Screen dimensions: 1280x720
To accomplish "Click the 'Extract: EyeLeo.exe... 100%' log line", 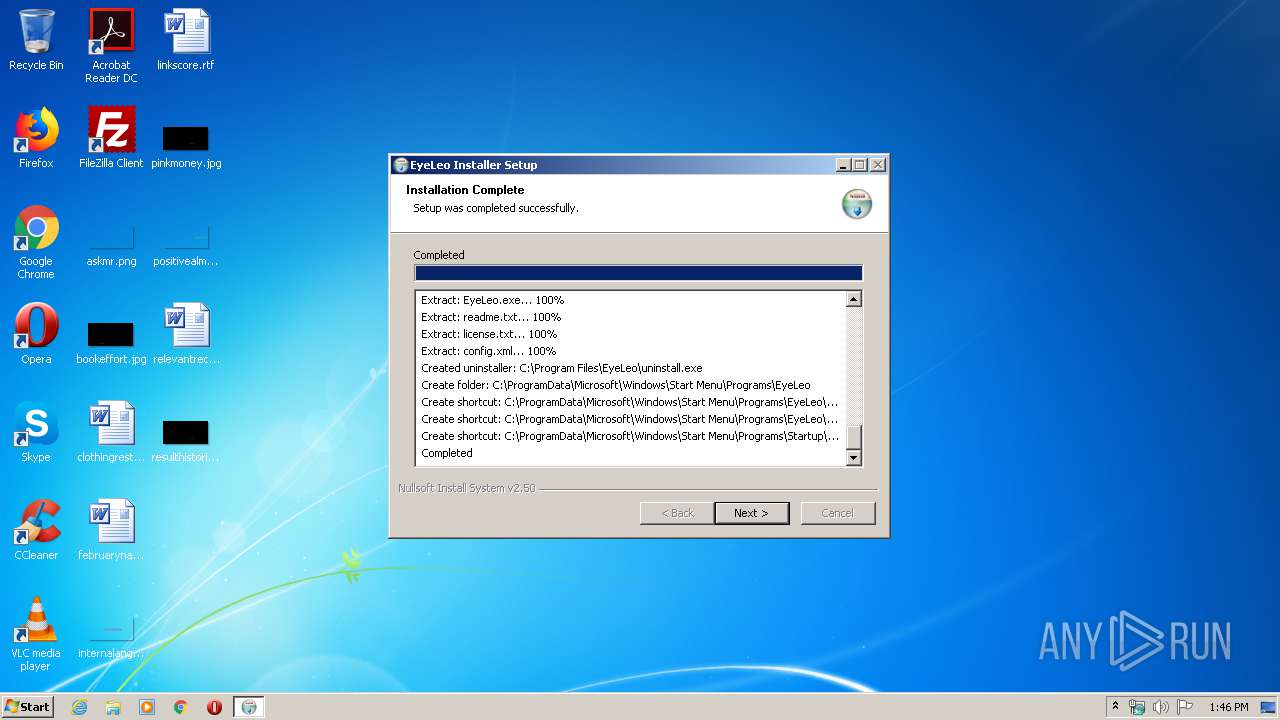I will click(x=493, y=300).
